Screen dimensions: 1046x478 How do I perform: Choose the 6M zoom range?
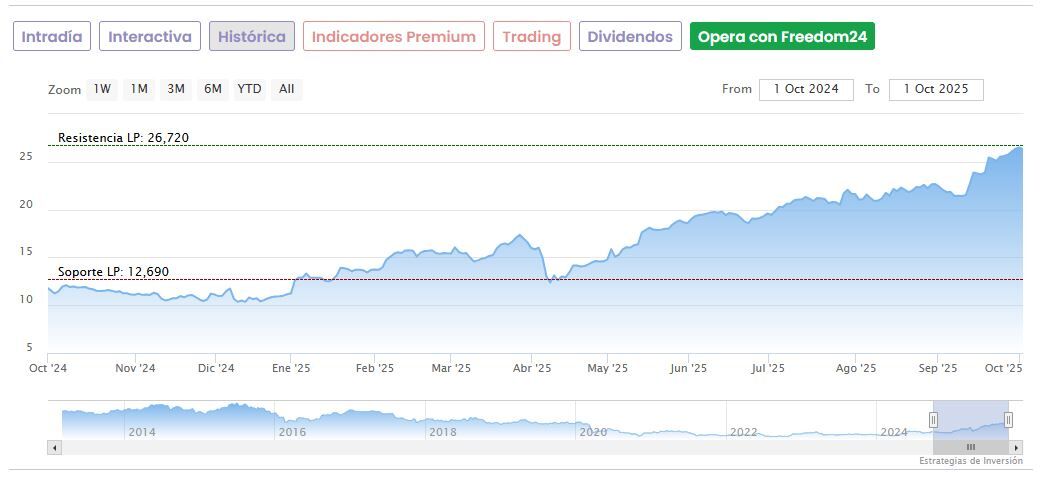(212, 89)
